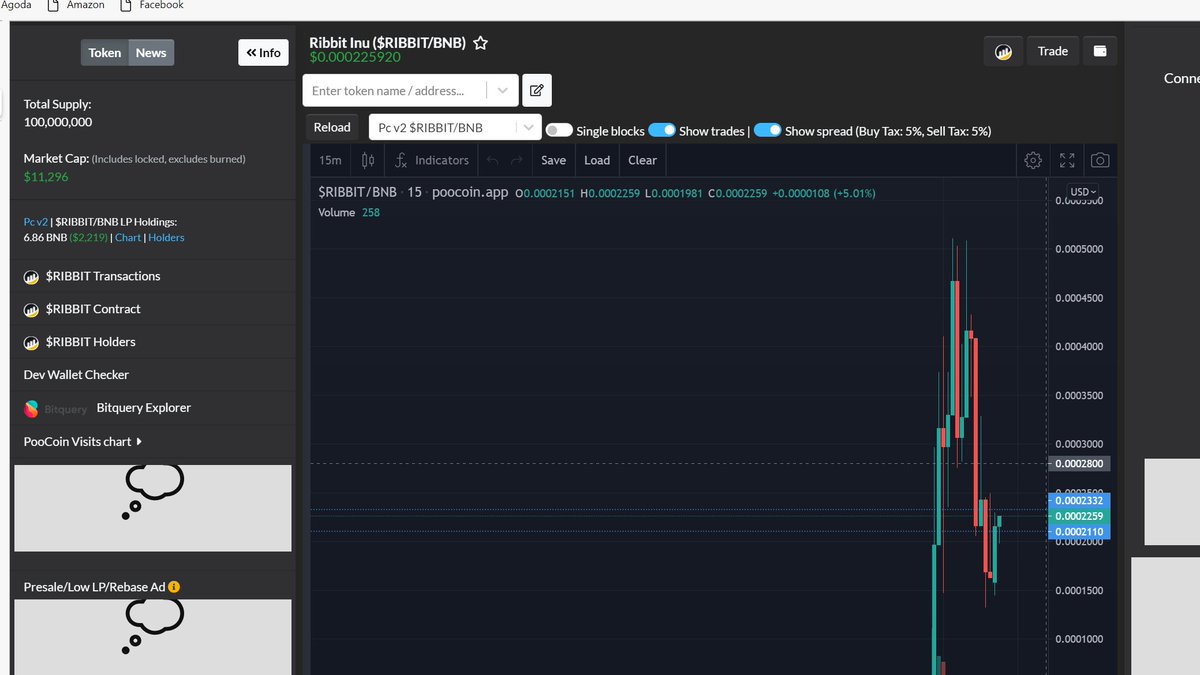Favorite Ribbit Inu with the star icon

point(480,43)
